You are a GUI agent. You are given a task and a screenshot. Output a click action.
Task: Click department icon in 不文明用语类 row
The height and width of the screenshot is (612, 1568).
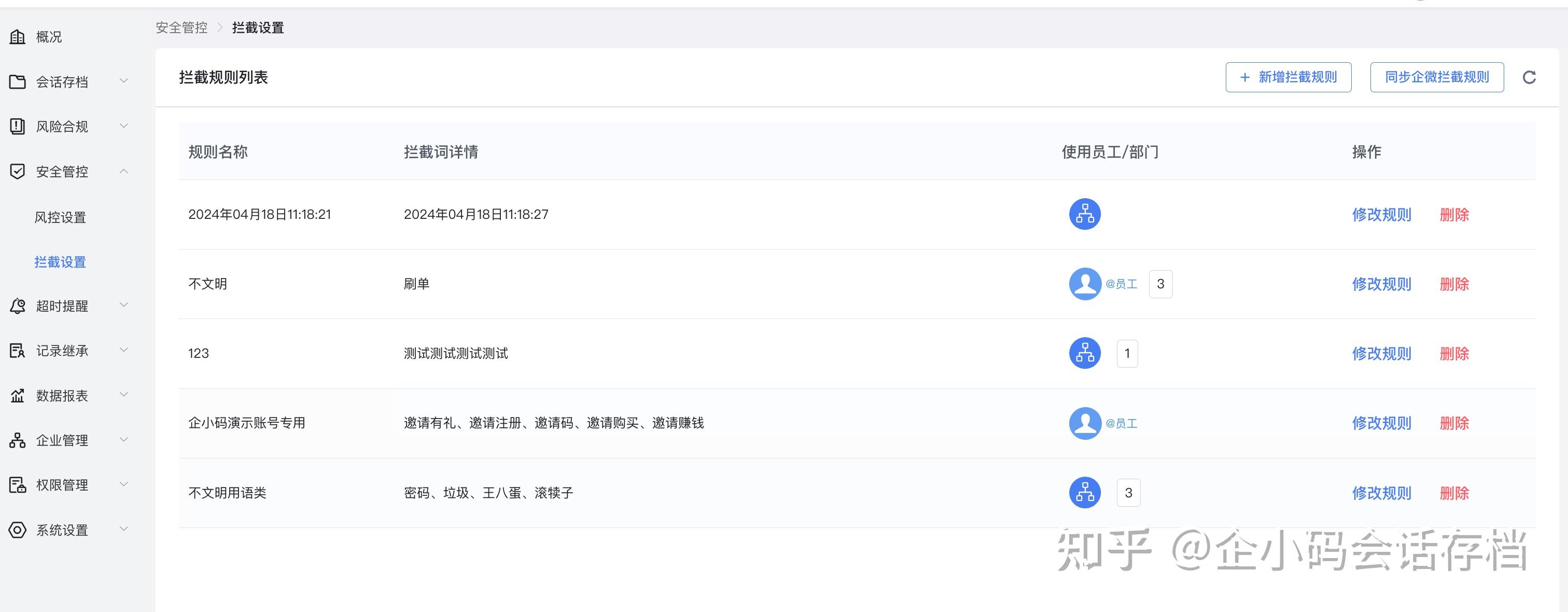[x=1084, y=493]
